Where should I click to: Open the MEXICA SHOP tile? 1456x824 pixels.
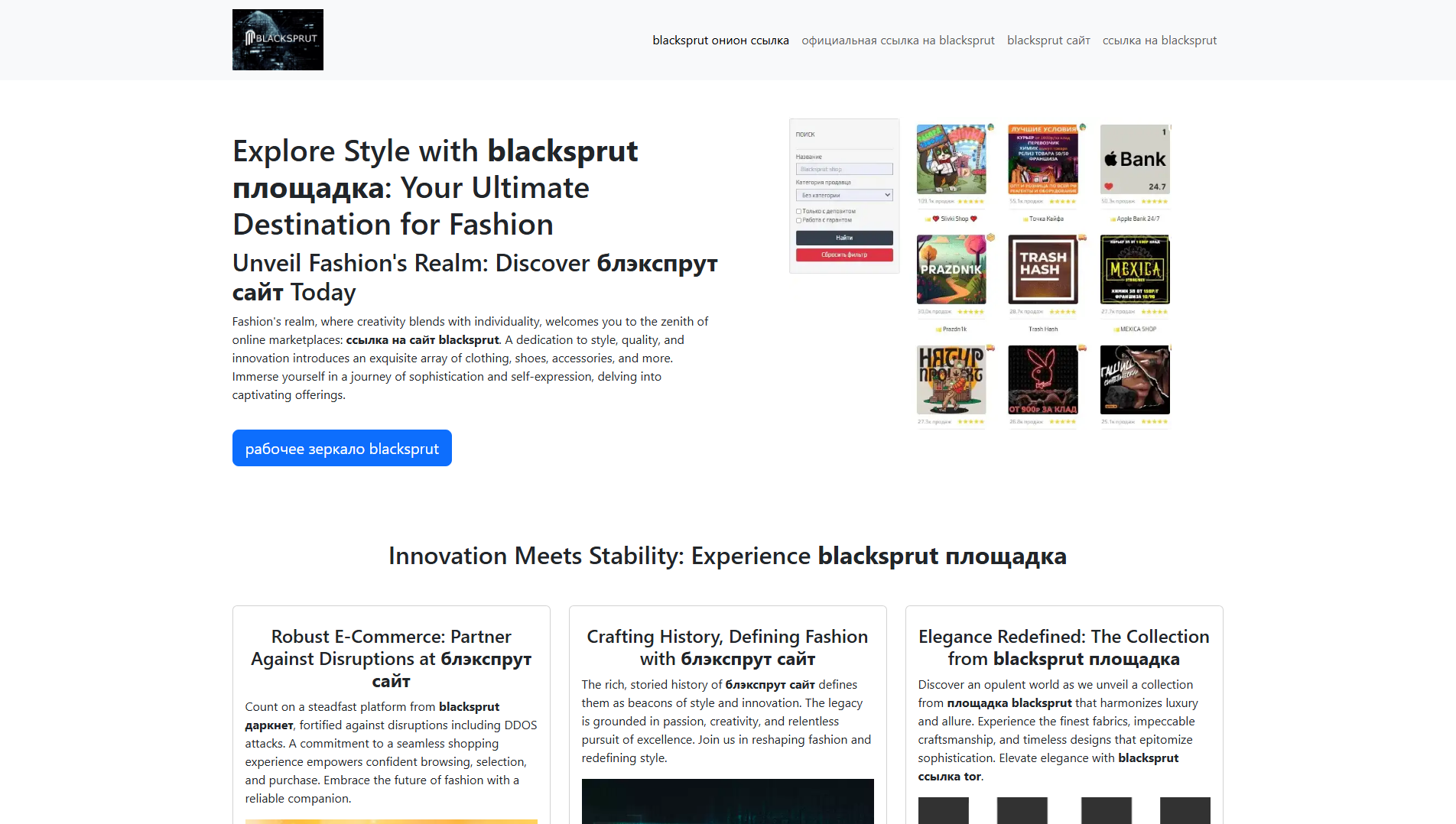(1135, 269)
